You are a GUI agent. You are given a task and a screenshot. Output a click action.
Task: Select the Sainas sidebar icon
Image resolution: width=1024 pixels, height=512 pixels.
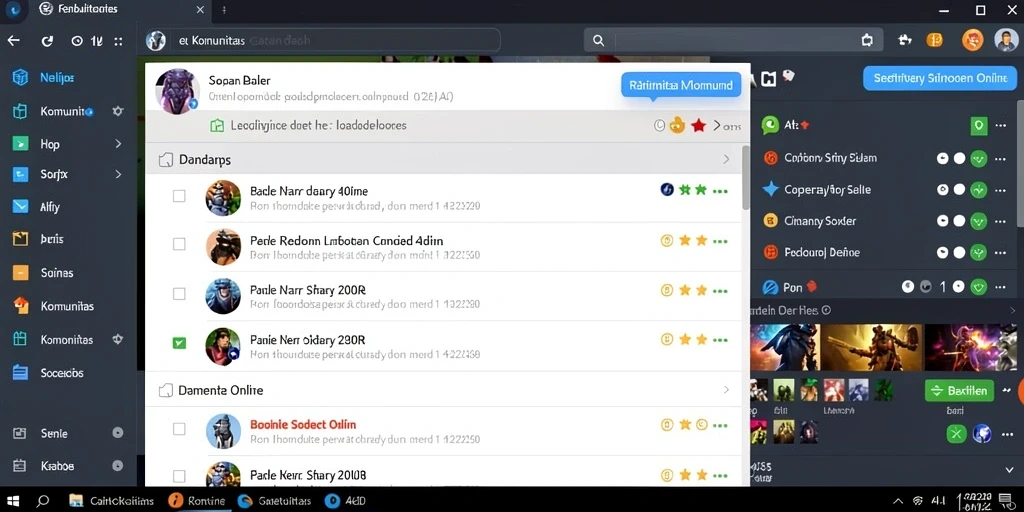pyautogui.click(x=20, y=272)
